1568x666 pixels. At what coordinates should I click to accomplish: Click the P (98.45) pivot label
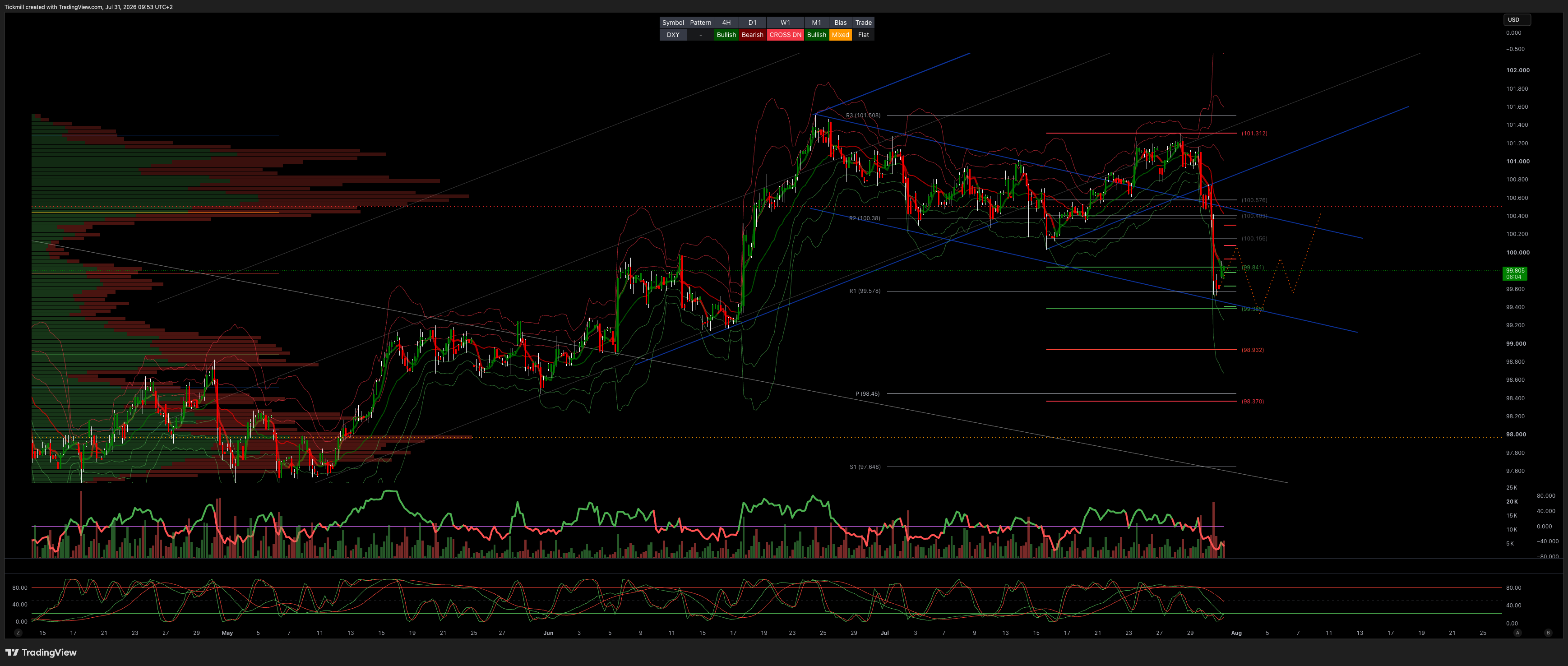pyautogui.click(x=867, y=394)
